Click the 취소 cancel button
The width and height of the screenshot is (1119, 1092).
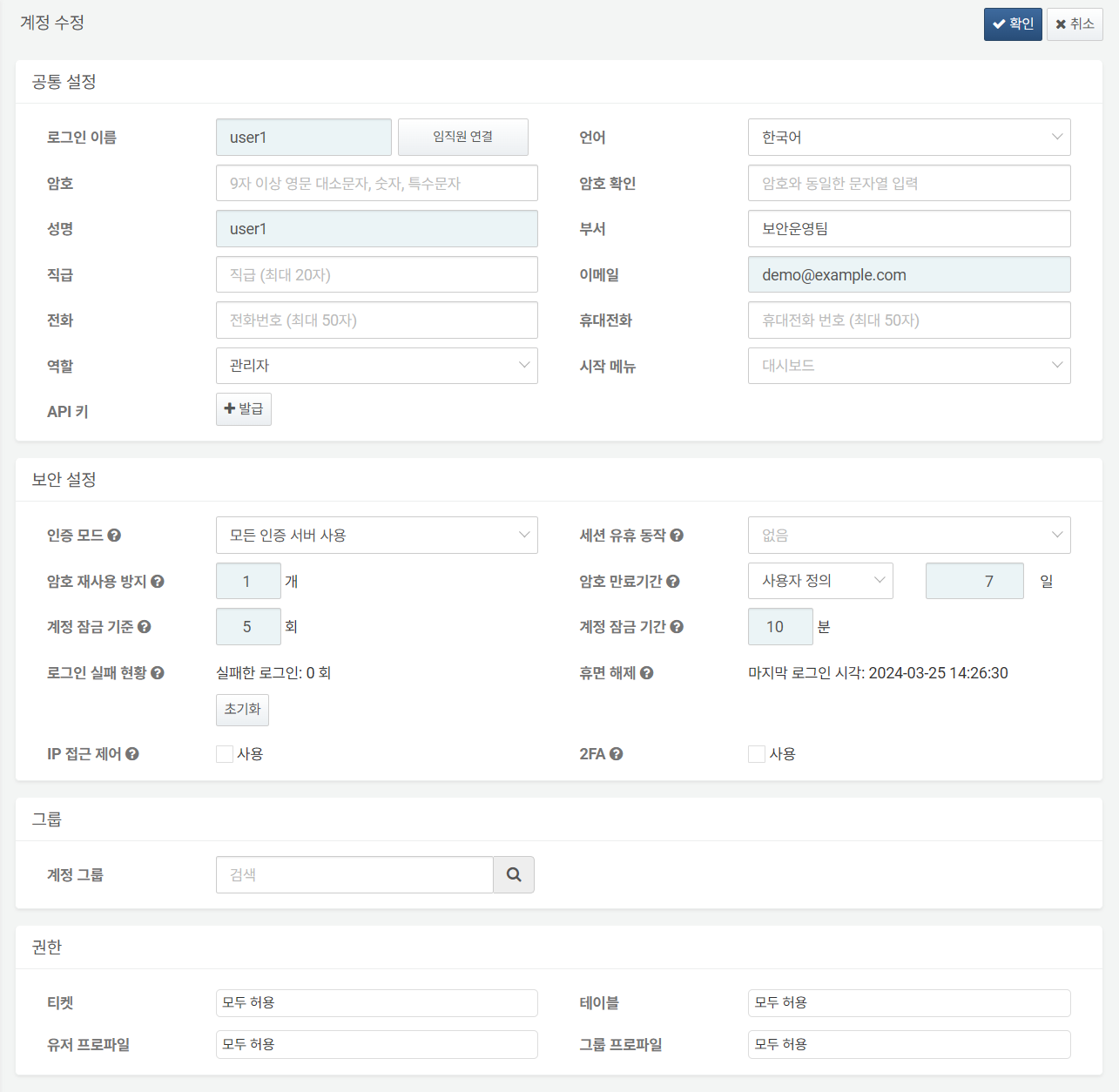(1075, 24)
